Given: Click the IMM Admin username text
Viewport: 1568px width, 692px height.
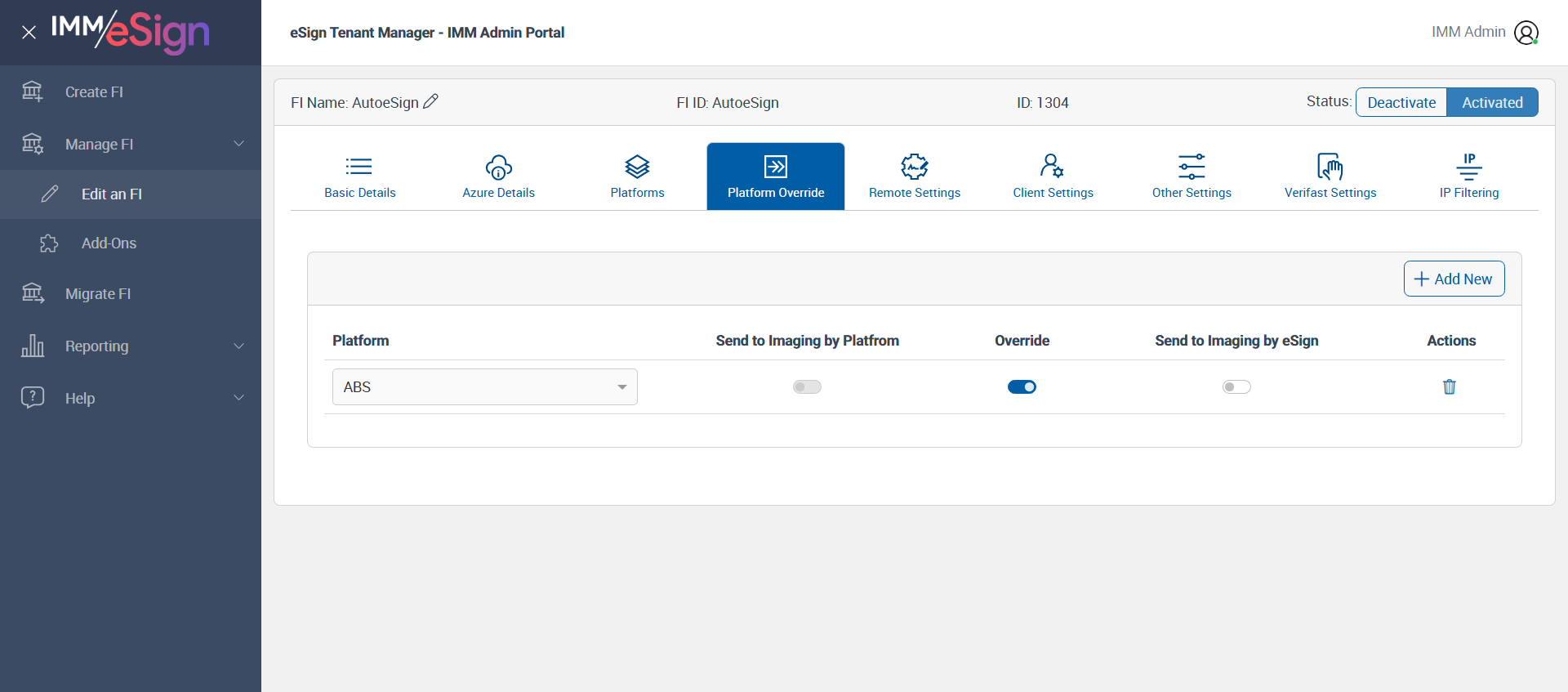Looking at the screenshot, I should click(x=1468, y=32).
